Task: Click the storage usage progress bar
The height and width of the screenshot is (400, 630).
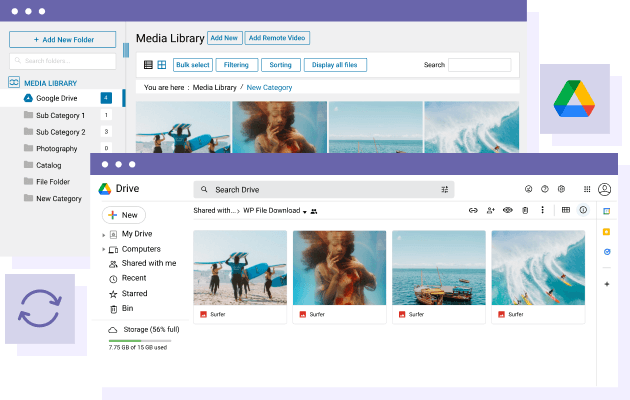Action: (x=140, y=341)
